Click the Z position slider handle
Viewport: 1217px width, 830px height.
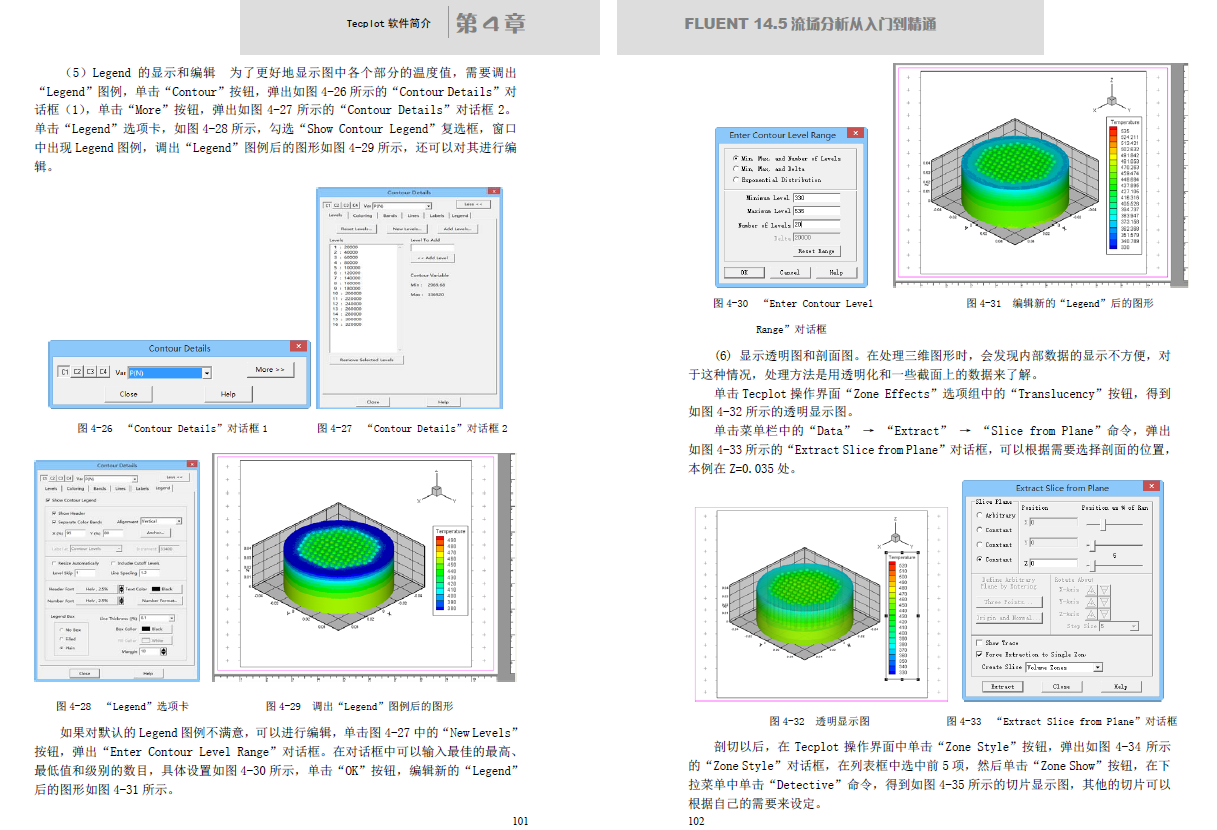pos(1095,566)
